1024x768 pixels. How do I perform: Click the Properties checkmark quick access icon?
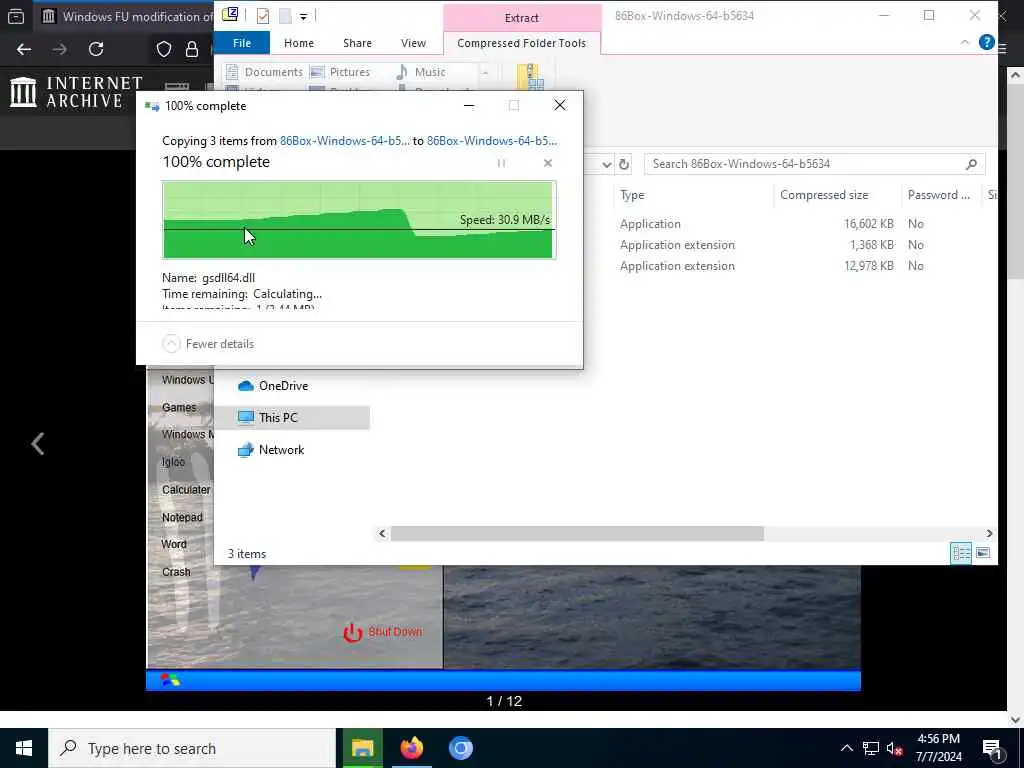pos(263,16)
